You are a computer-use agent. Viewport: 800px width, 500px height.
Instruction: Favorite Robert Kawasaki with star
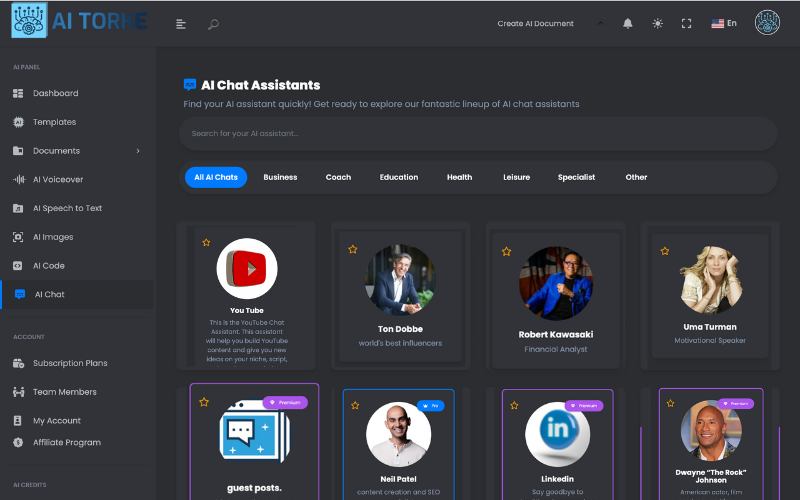pos(506,252)
